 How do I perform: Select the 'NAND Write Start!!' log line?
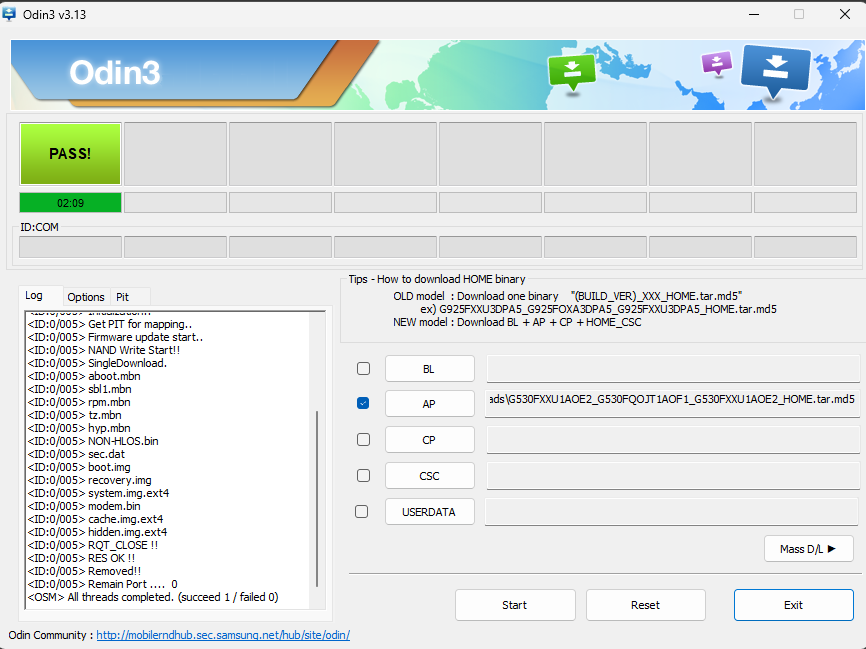click(x=104, y=350)
